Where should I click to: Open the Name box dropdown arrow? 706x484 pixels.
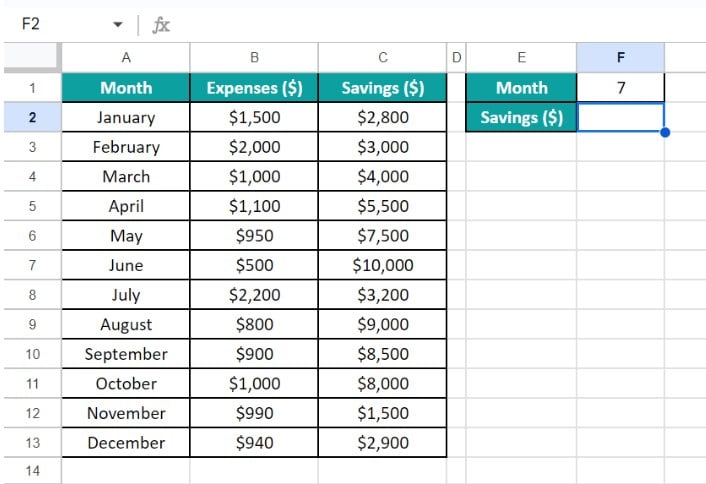[x=118, y=24]
